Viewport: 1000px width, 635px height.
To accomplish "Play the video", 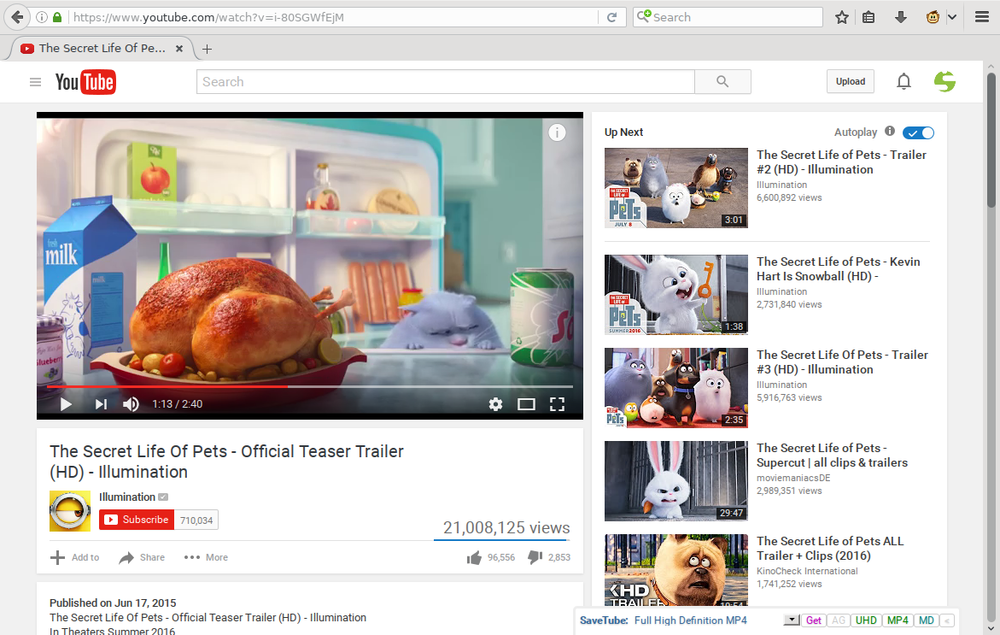I will [65, 404].
